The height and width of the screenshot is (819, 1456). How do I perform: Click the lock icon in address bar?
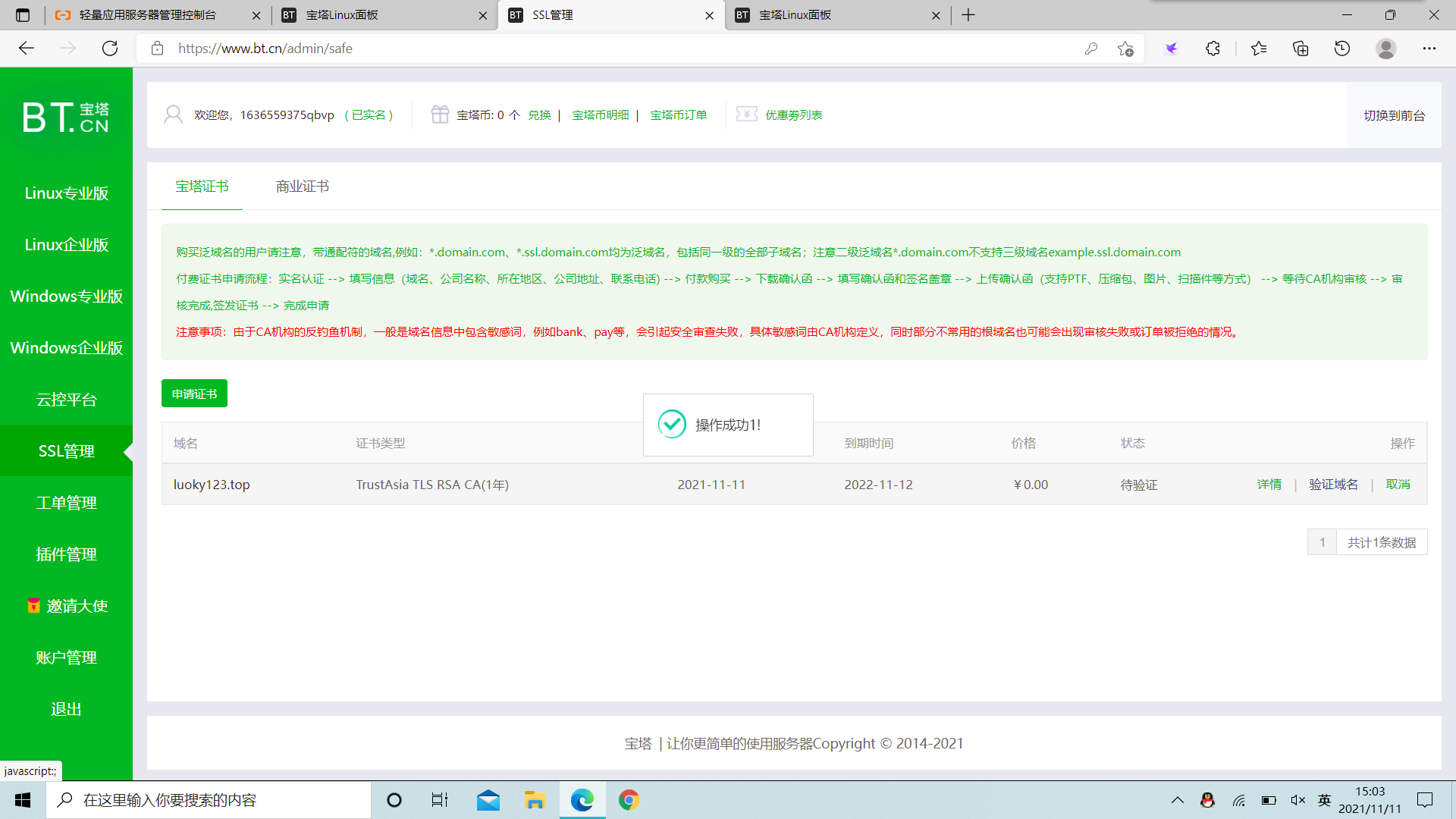tap(157, 49)
